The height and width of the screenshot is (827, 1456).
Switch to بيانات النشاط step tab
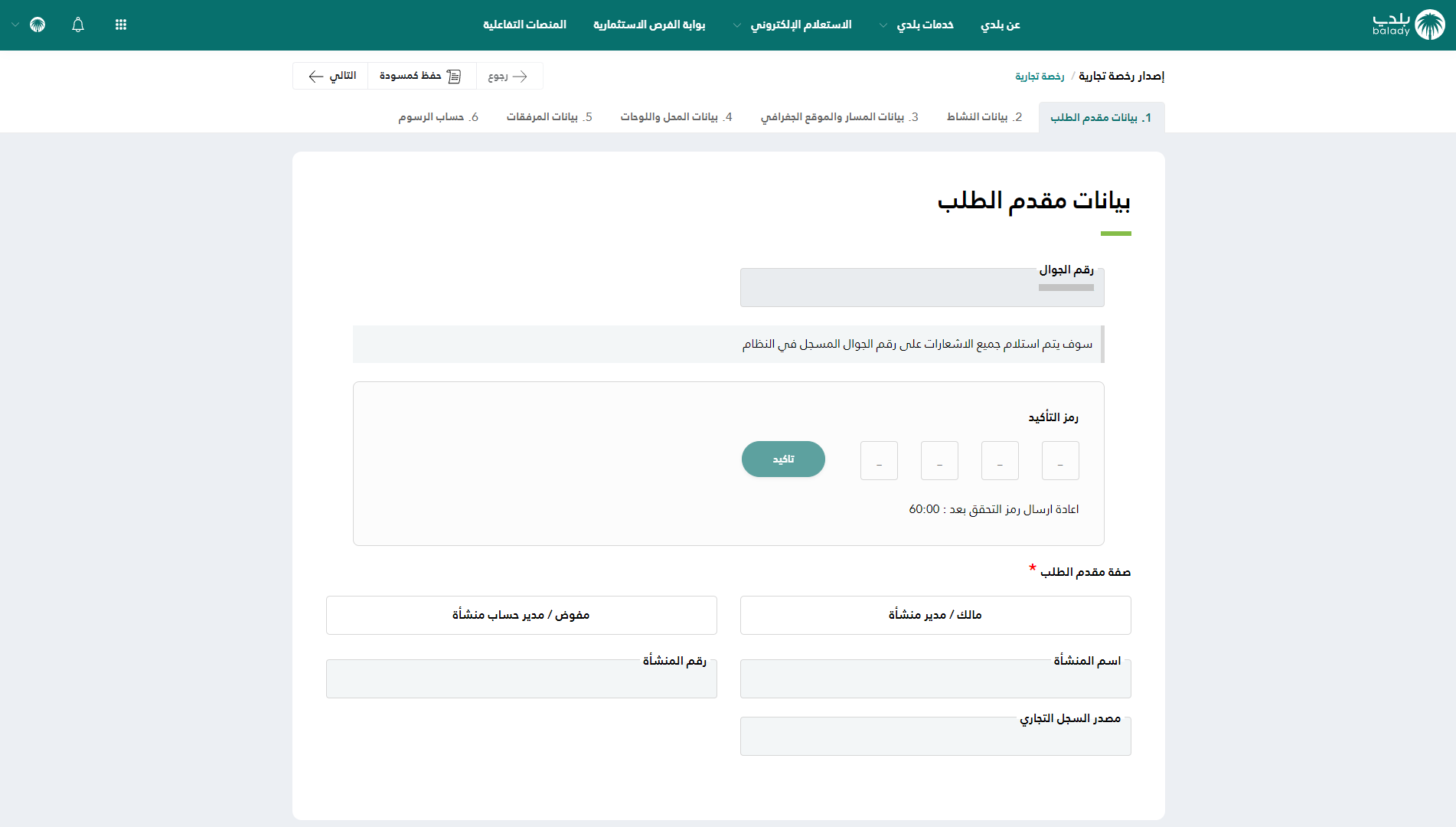(x=984, y=117)
